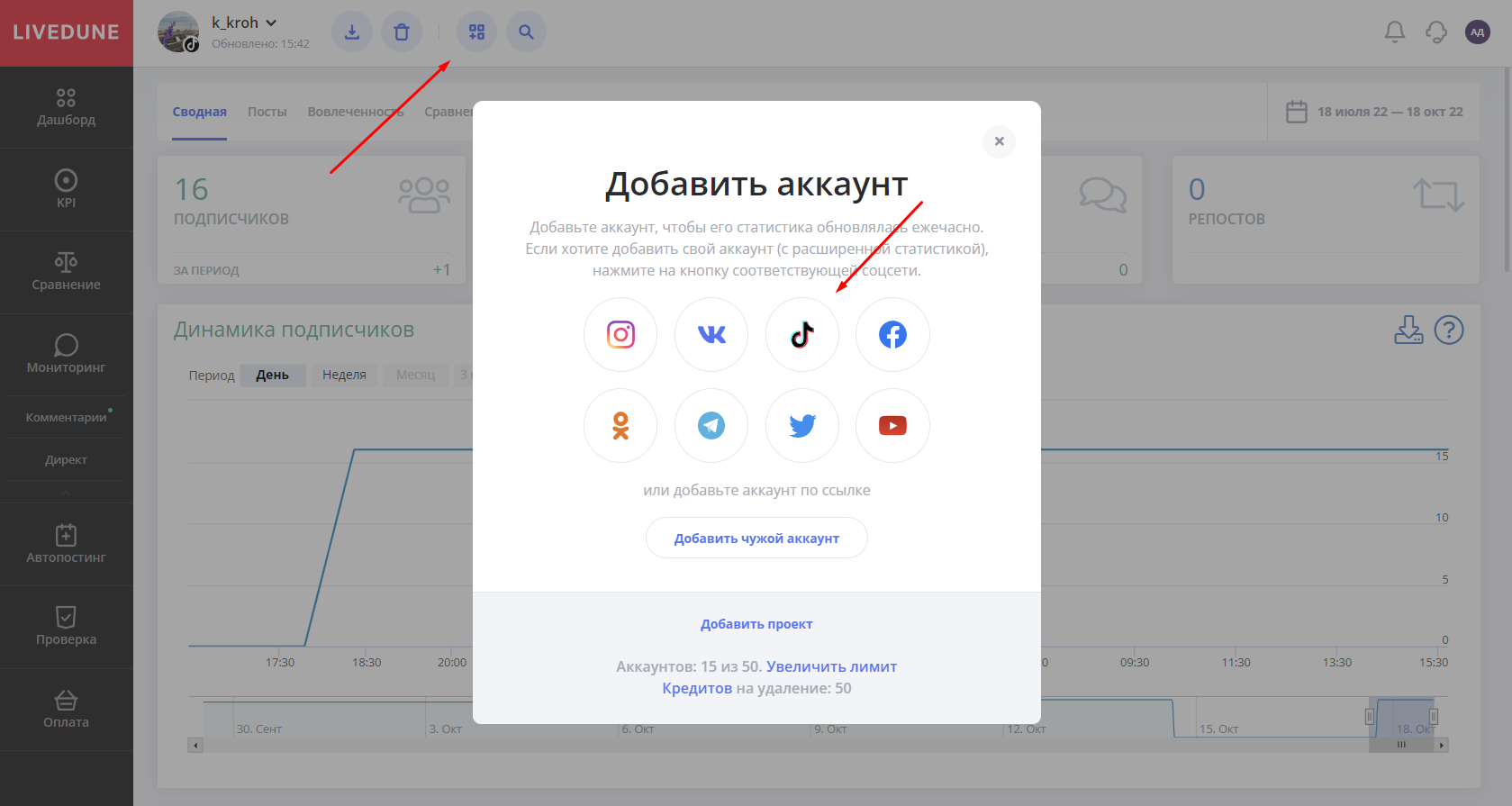Add a VK account

pos(711,334)
